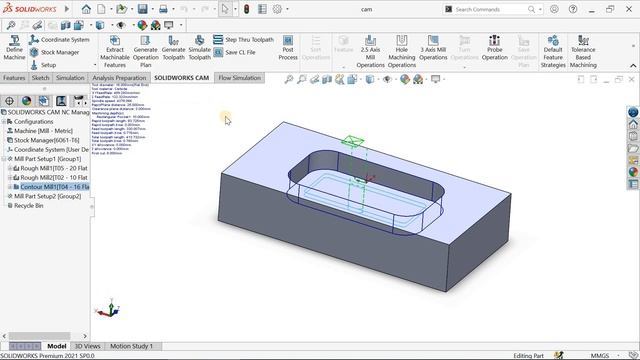Open Edit Appearance in heads-up toolbar
The image size is (640, 360).
click(x=405, y=79)
